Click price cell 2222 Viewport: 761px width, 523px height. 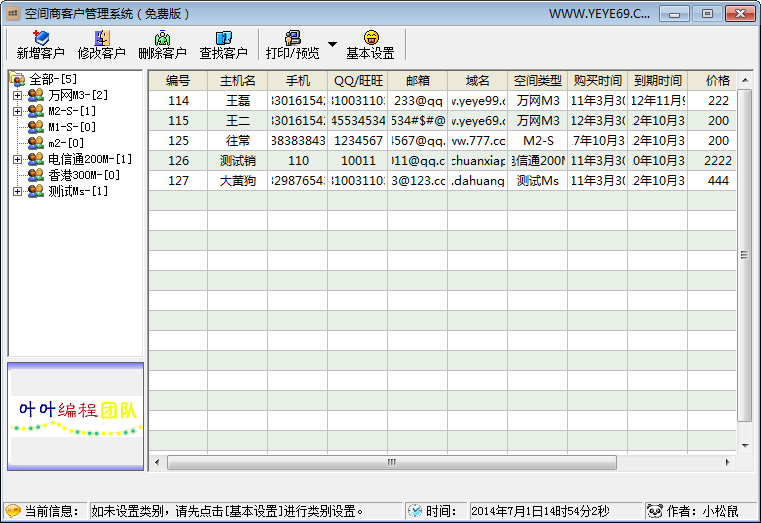tap(712, 161)
